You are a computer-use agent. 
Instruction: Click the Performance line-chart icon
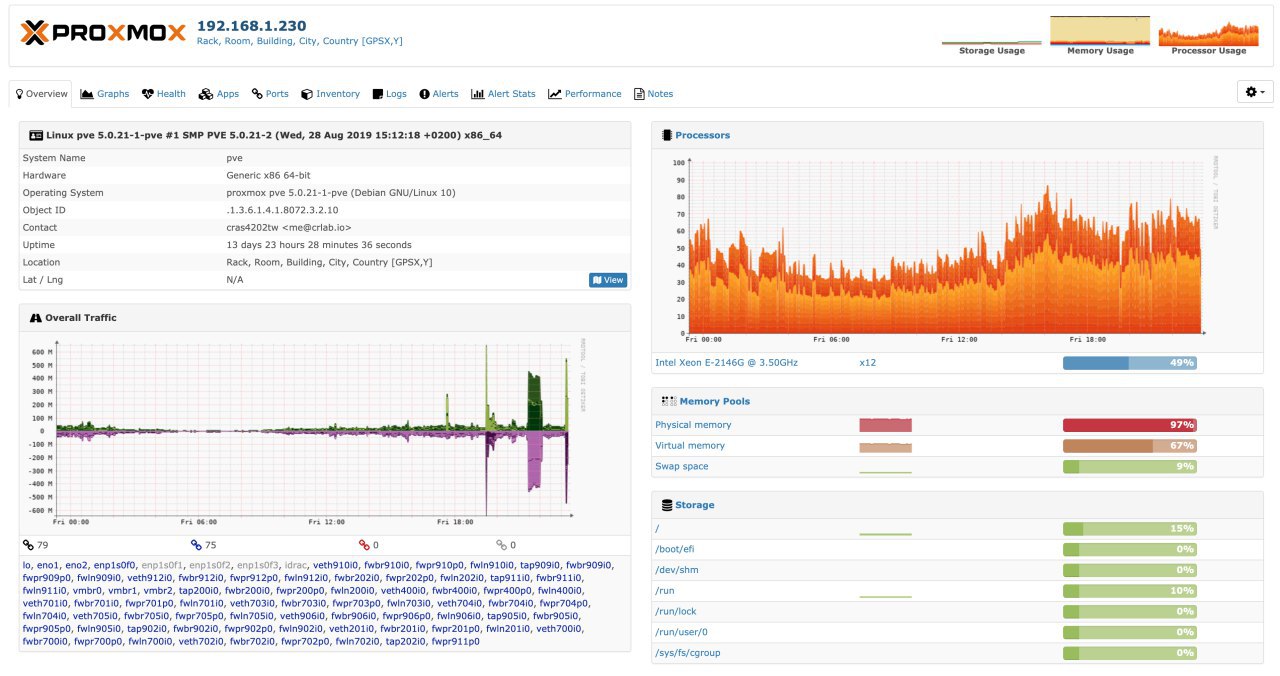point(555,94)
